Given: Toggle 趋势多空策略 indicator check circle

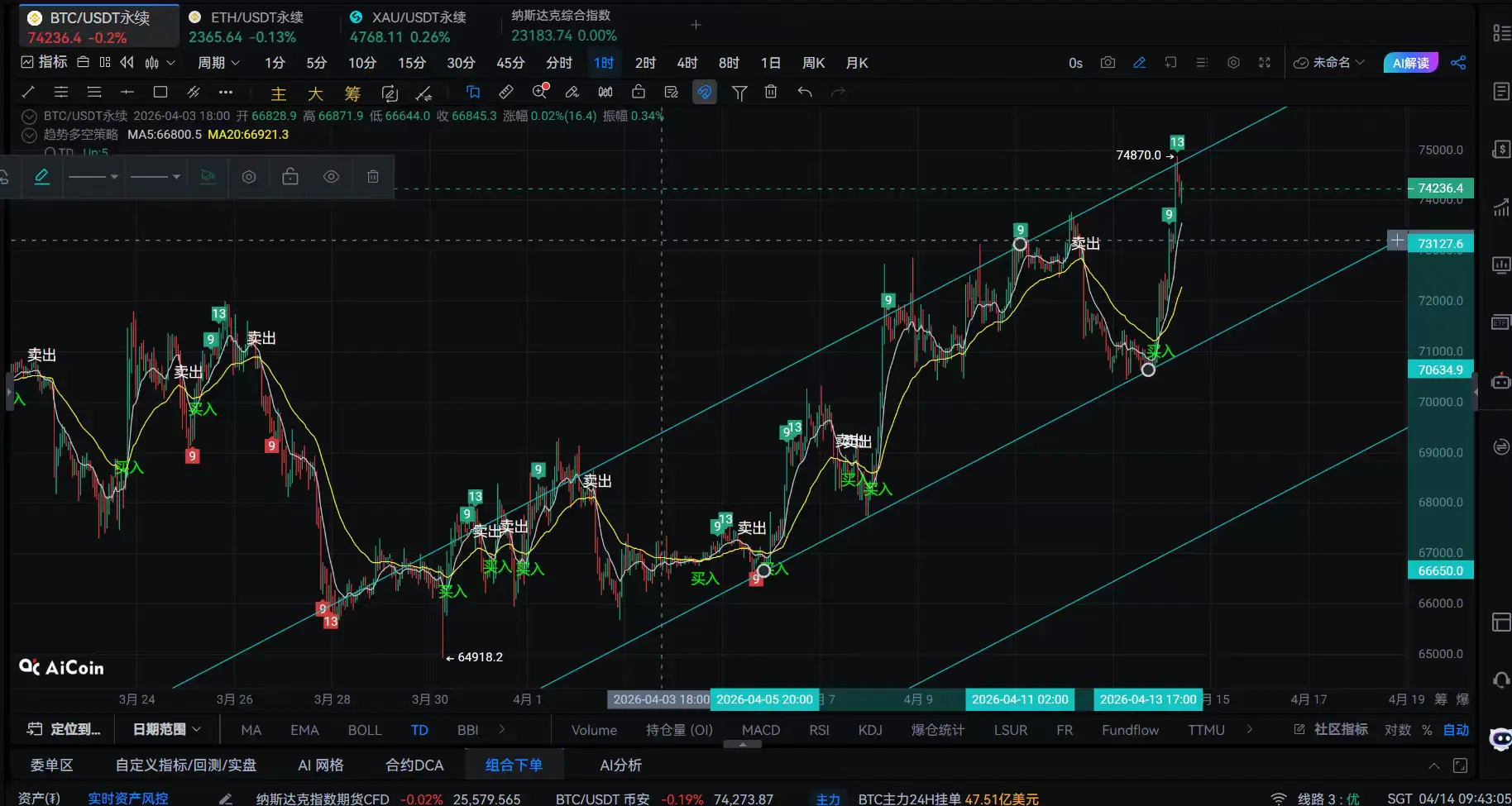Looking at the screenshot, I should [29, 135].
